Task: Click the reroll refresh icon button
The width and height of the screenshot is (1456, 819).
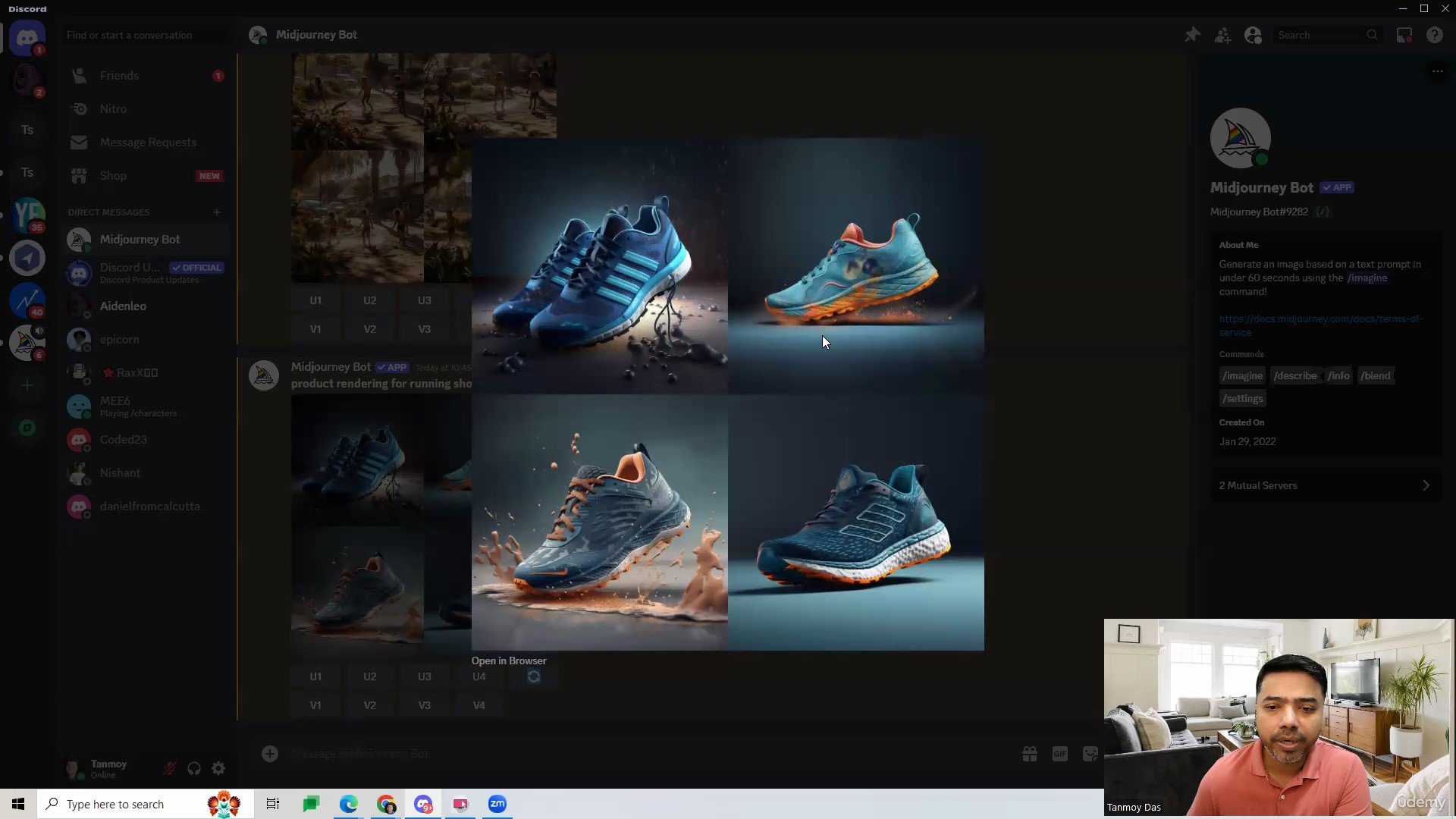Action: pos(534,676)
